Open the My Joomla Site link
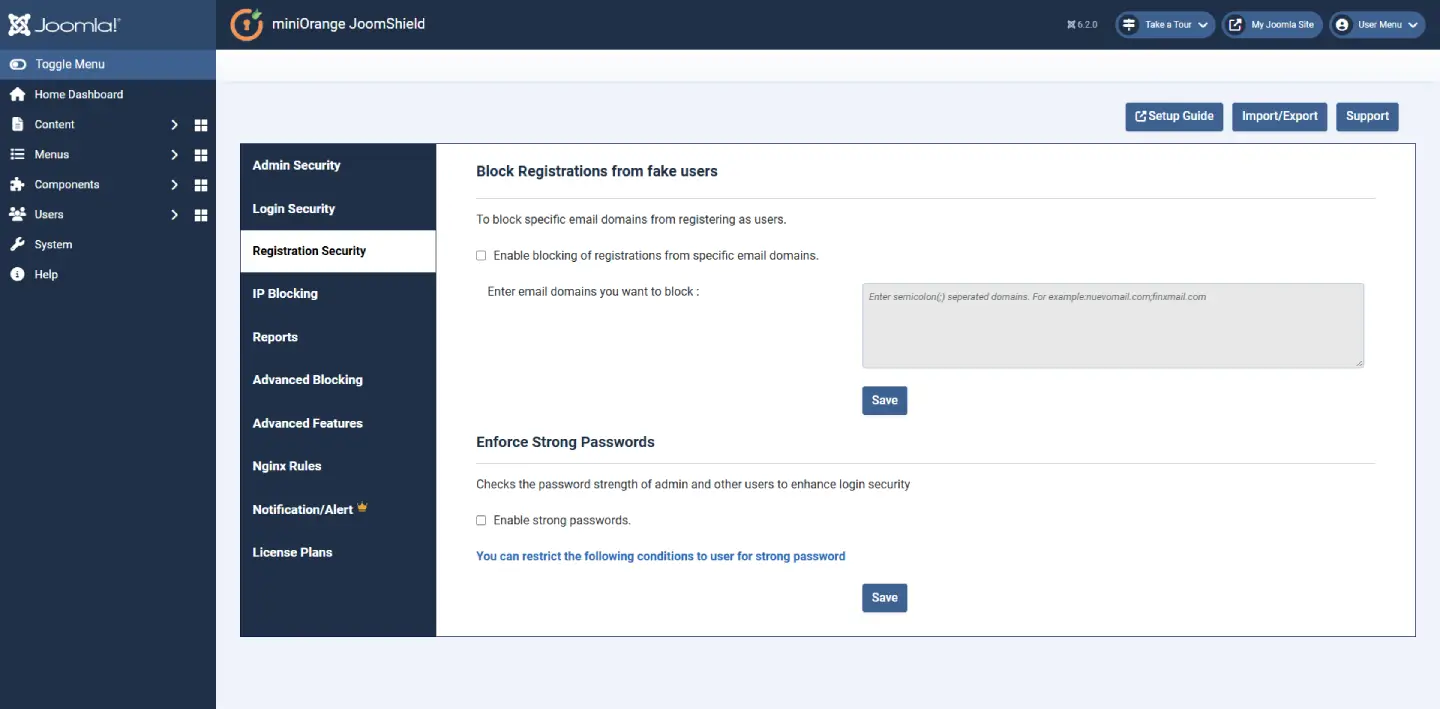The height and width of the screenshot is (709, 1440). tap(1272, 25)
